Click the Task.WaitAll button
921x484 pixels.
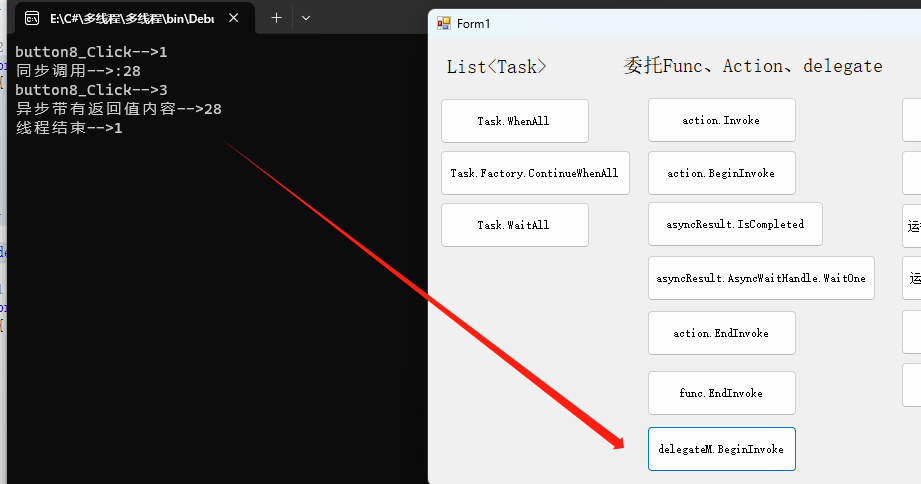pos(515,225)
